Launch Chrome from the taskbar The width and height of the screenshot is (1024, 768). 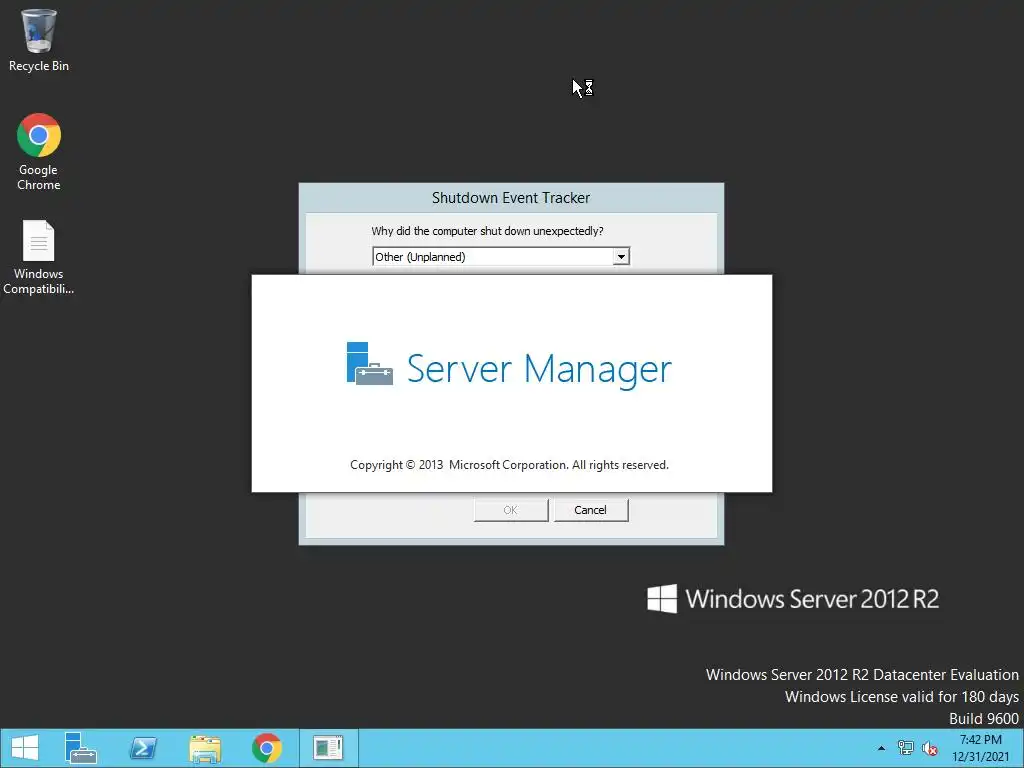(266, 748)
